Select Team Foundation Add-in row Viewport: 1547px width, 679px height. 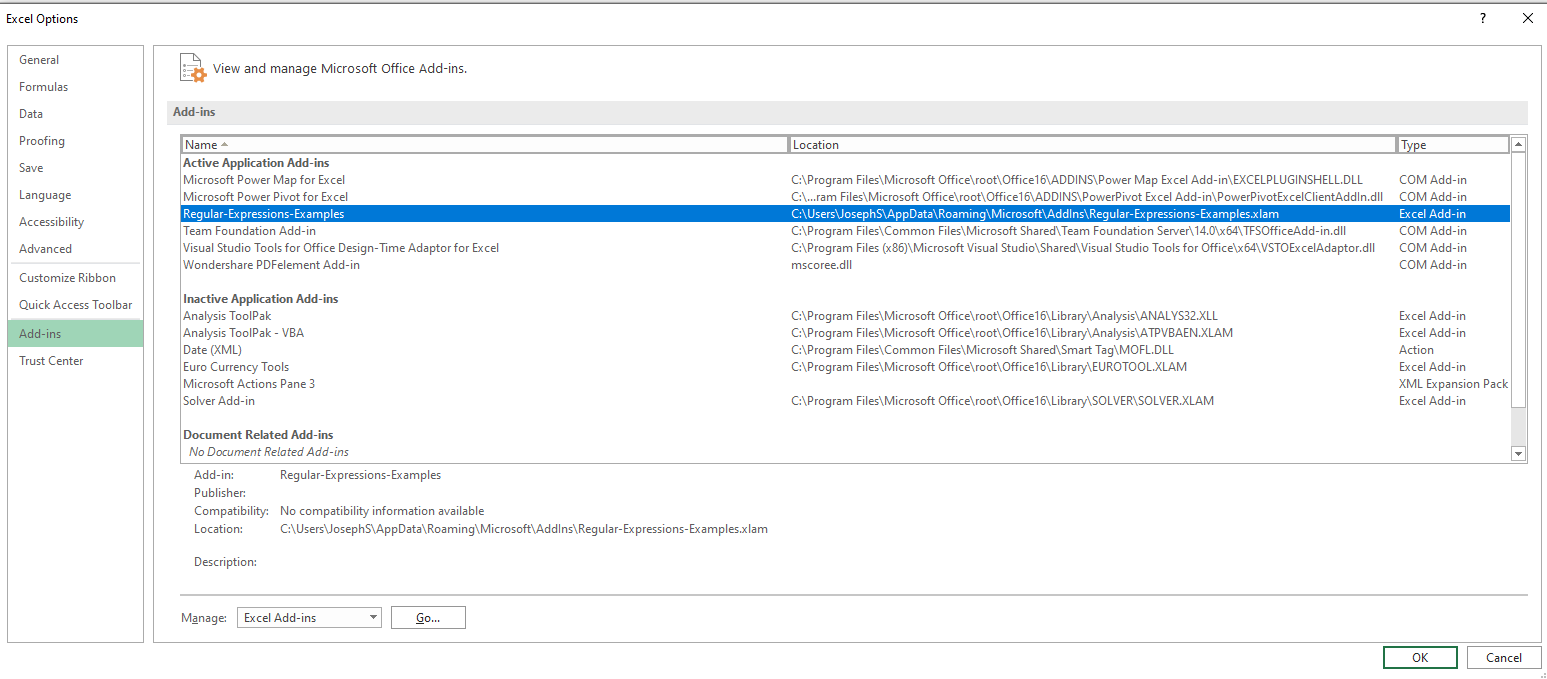(x=845, y=231)
